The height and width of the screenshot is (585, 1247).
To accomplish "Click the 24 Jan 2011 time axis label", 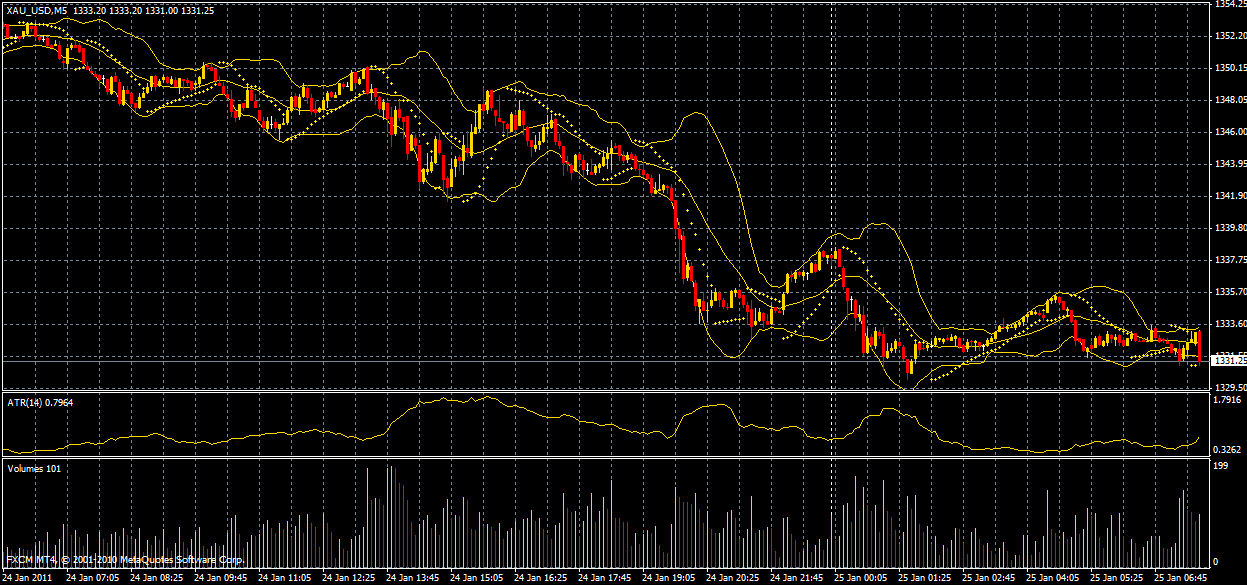I will pyautogui.click(x=26, y=578).
